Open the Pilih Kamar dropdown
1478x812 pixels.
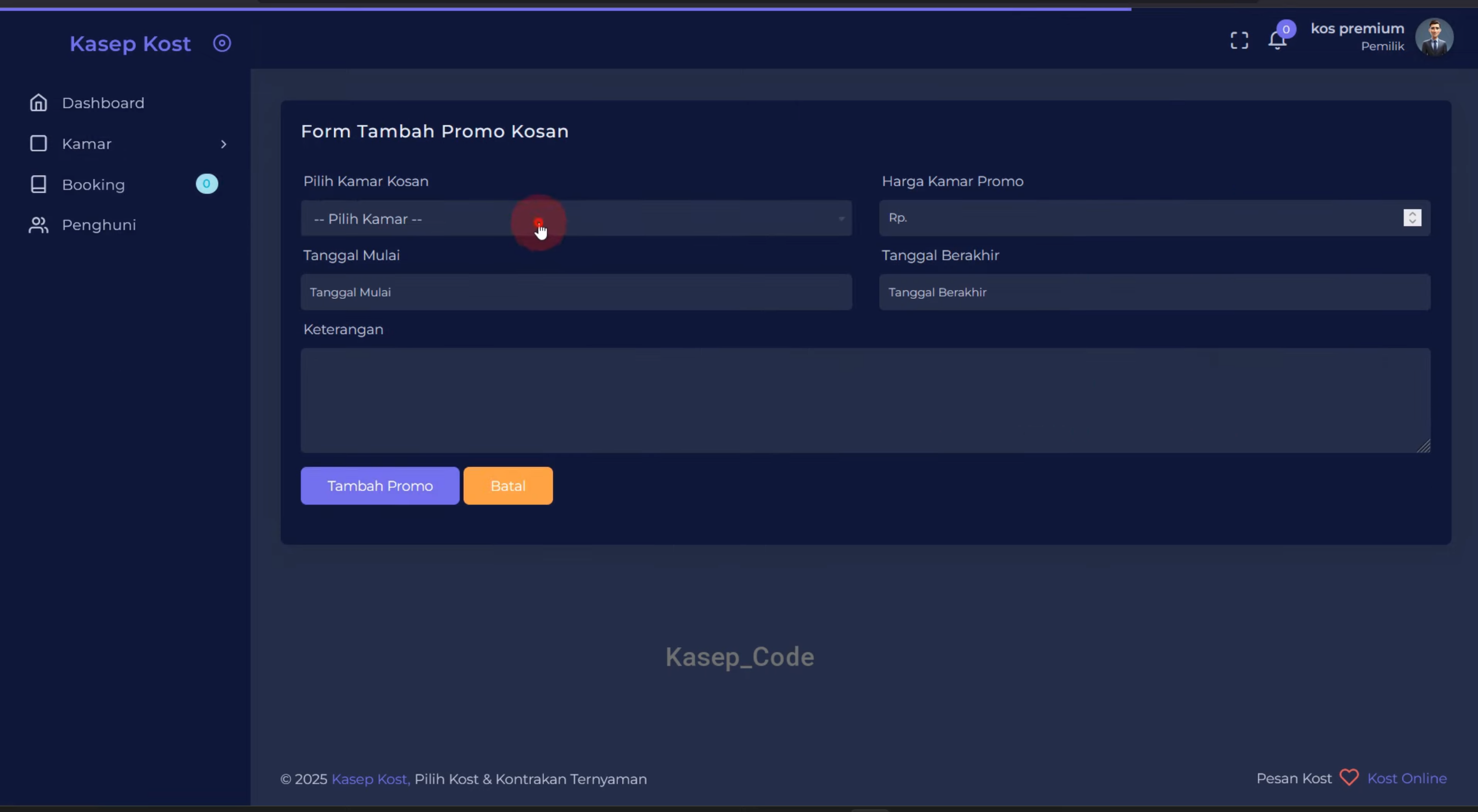(x=576, y=218)
